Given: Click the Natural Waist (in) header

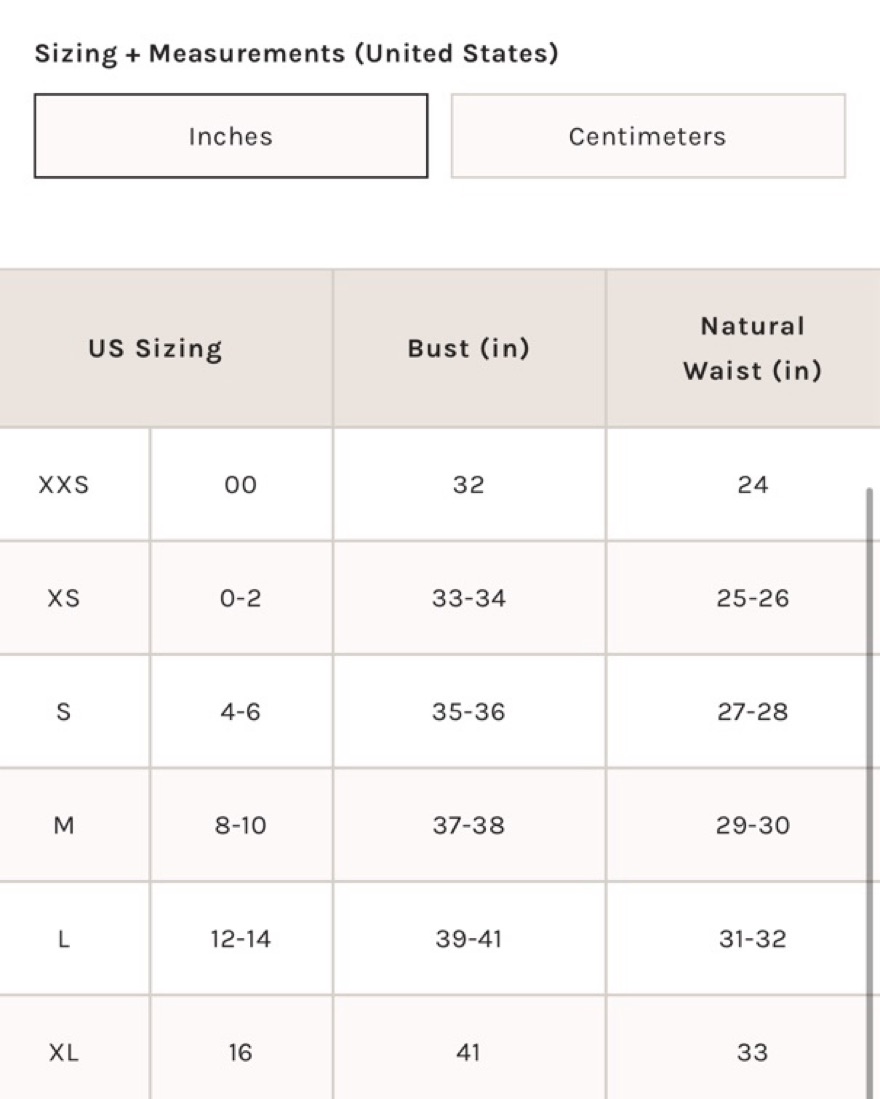Looking at the screenshot, I should pos(752,348).
